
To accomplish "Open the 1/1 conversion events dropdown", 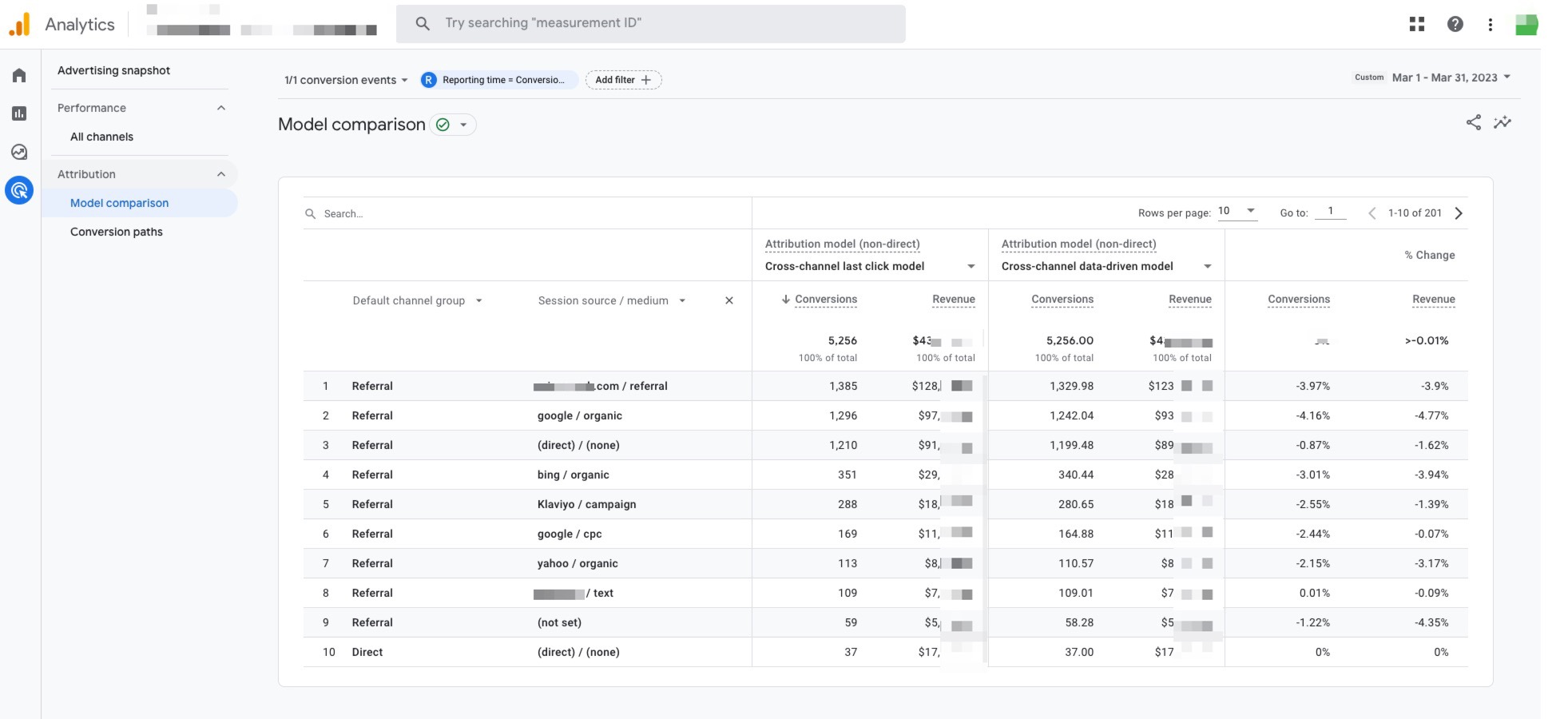I will pyautogui.click(x=346, y=80).
